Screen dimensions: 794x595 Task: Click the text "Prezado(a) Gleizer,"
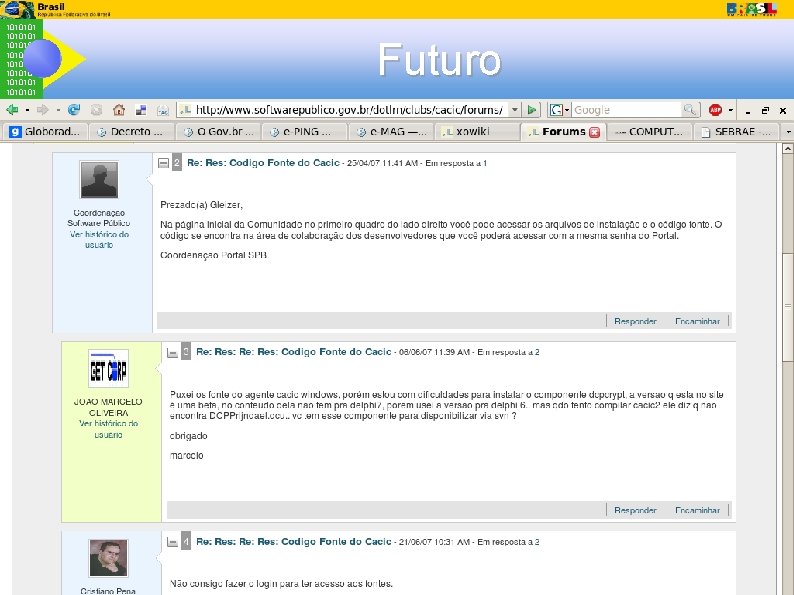pyautogui.click(x=202, y=205)
